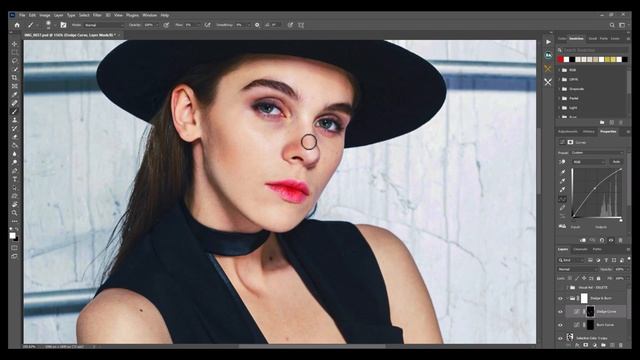Click reset adjustment icon in Properties panel
Screen dimensions: 640x360
click(602, 240)
